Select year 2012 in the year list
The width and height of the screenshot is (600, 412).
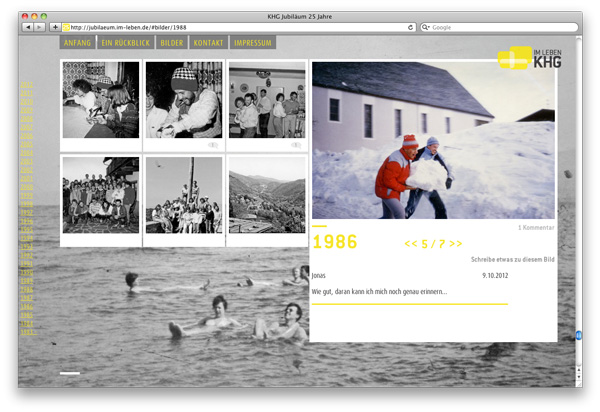coord(26,85)
